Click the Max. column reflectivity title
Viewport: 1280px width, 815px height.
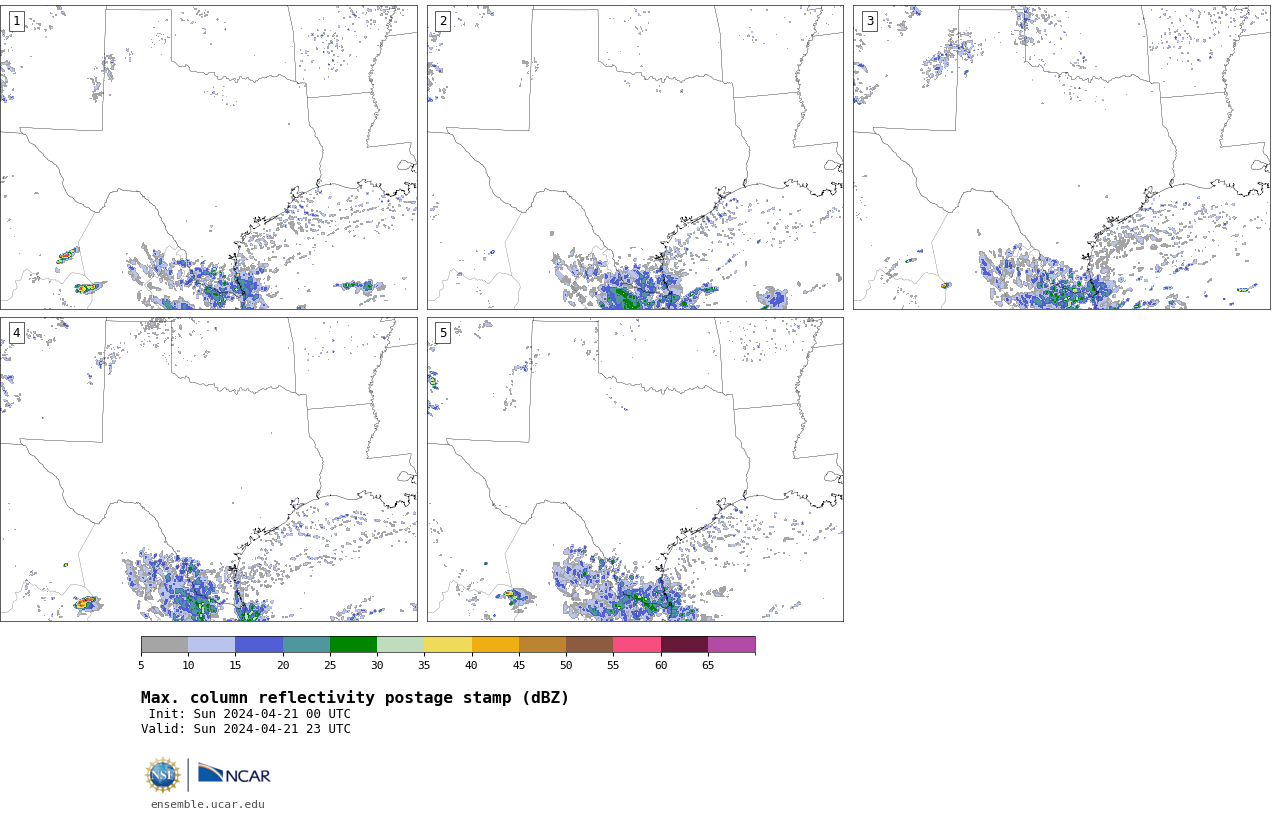click(x=355, y=698)
